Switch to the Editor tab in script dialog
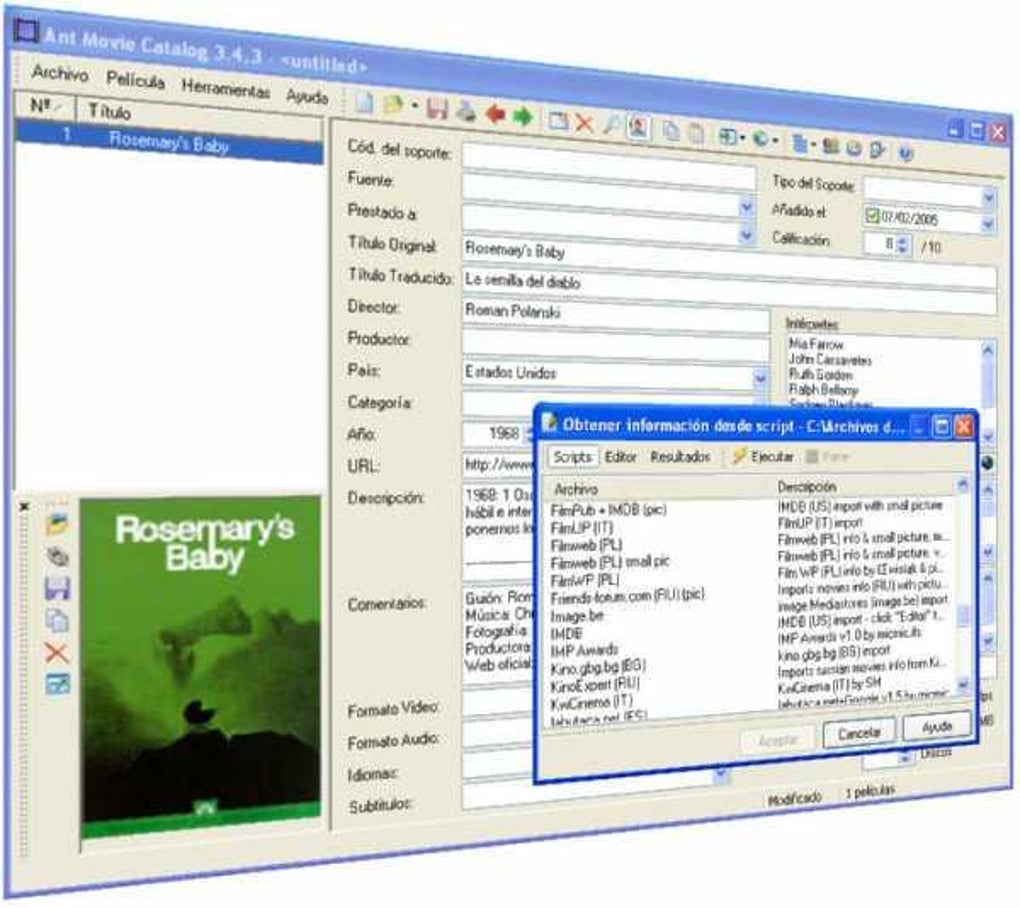Viewport: 1020px width, 908px height. 621,457
